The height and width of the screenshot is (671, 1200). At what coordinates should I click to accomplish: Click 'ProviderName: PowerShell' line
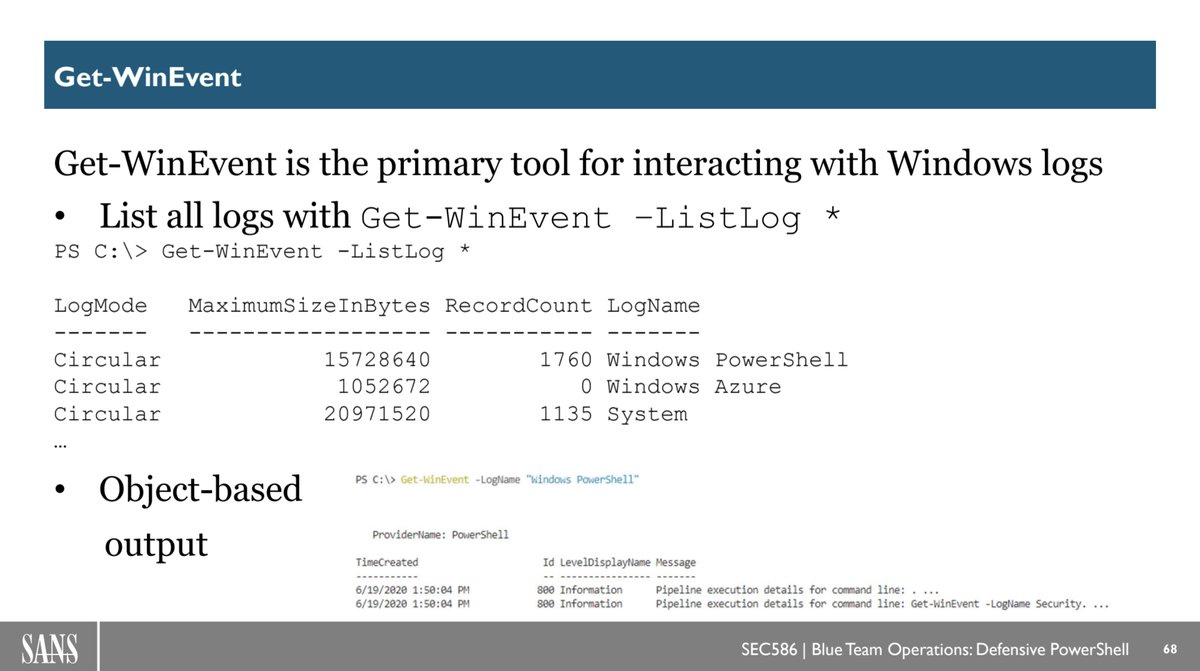click(440, 535)
